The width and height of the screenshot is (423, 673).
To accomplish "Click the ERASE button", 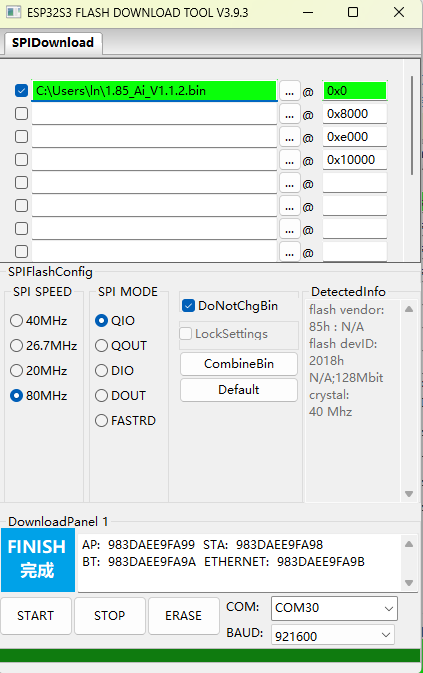I will pyautogui.click(x=184, y=615).
